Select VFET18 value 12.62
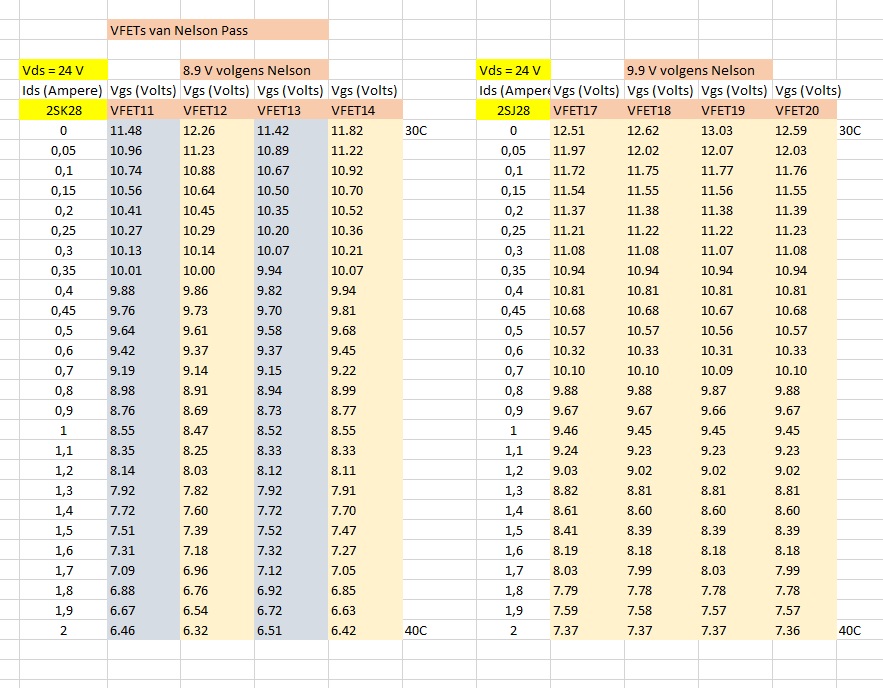Viewport: 883px width, 688px height. [661, 131]
